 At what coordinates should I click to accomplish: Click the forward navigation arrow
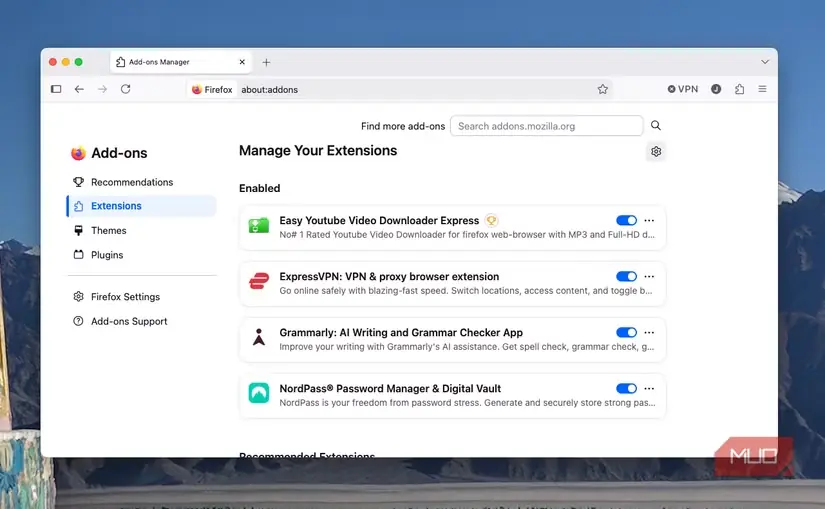[x=102, y=89]
